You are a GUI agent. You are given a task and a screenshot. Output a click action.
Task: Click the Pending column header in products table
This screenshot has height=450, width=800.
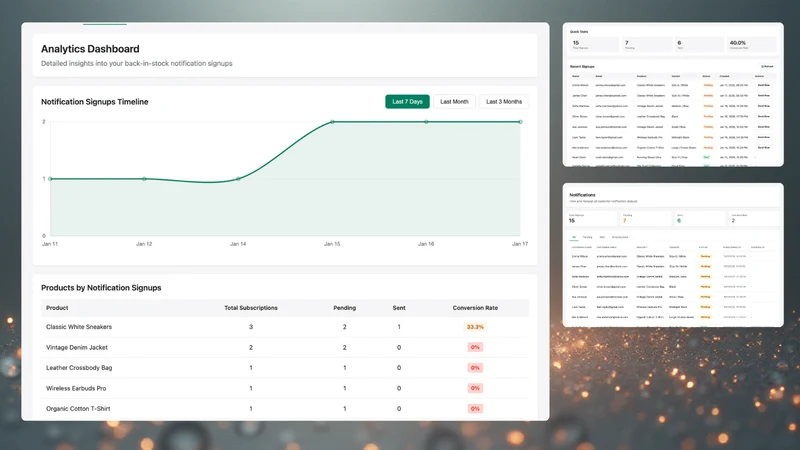344,308
